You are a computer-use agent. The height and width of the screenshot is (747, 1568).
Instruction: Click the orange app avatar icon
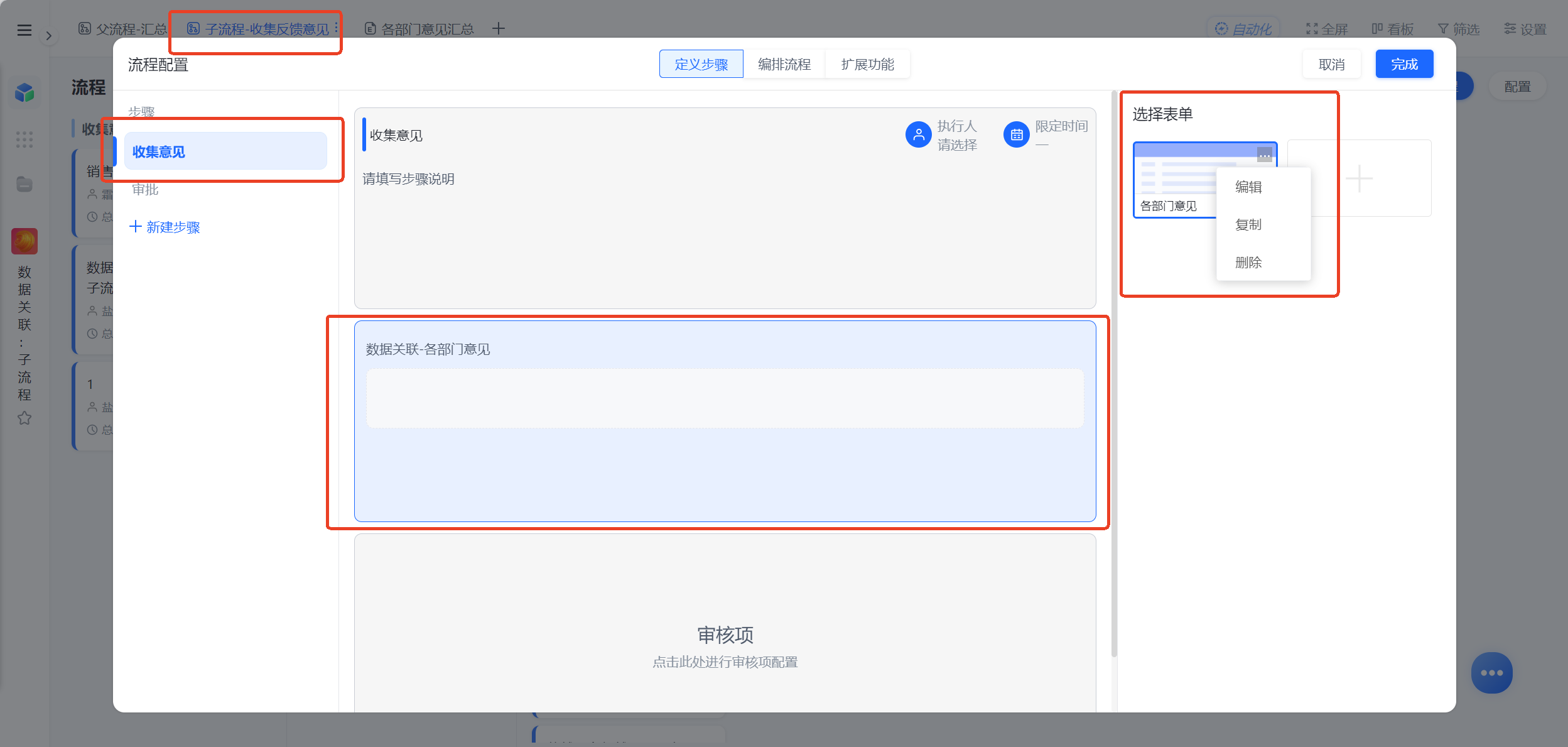click(24, 241)
